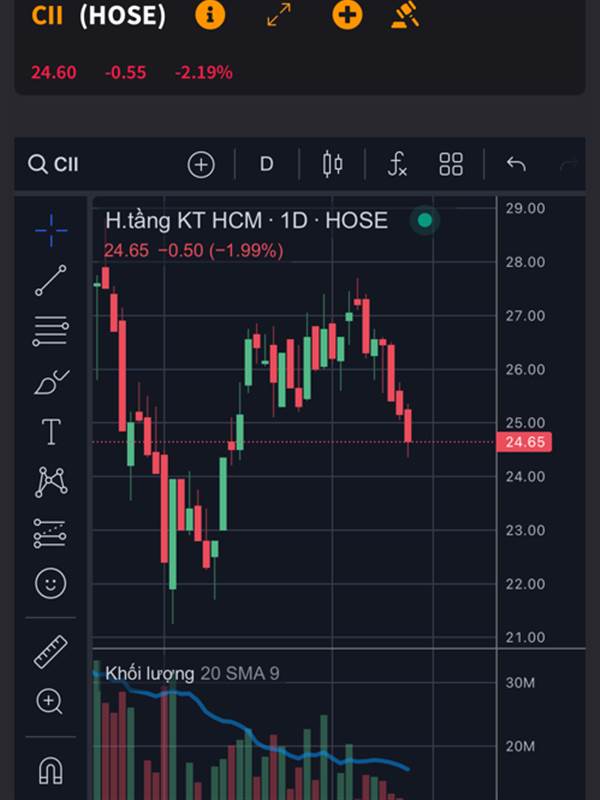Open the emoji icons tool

[x=51, y=583]
